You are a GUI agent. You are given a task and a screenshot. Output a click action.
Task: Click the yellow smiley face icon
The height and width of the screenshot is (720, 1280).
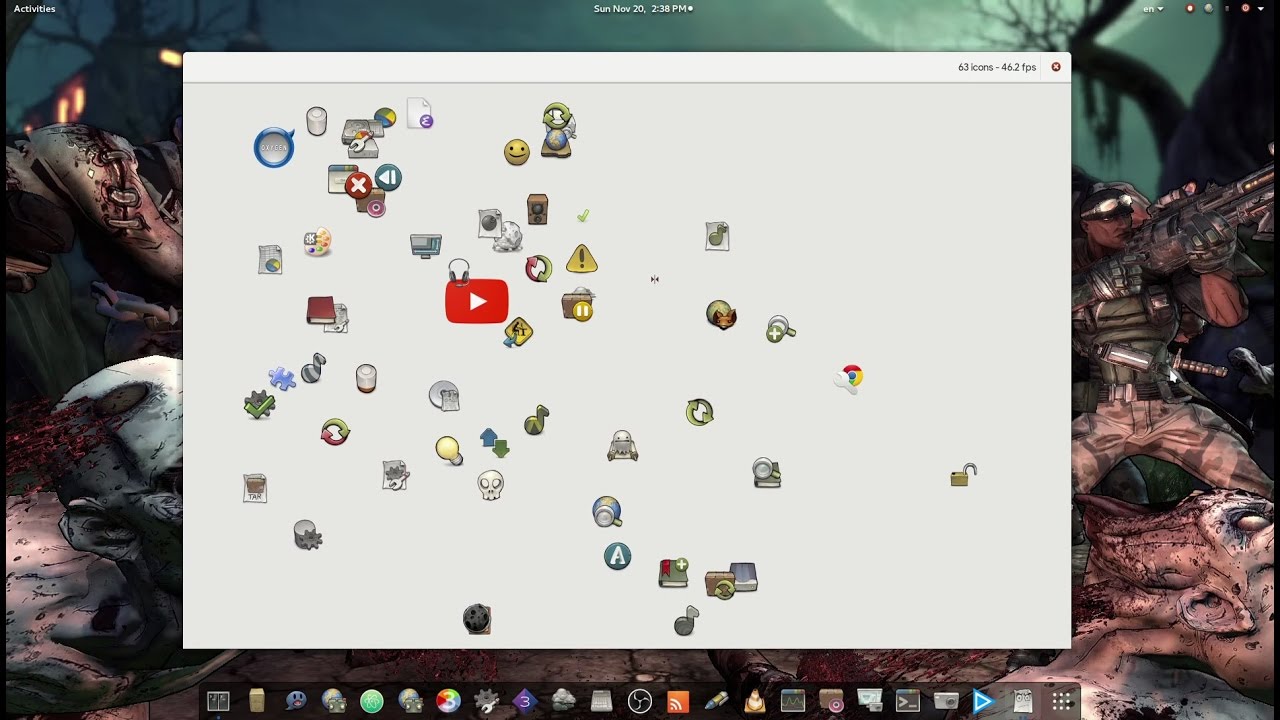point(516,152)
